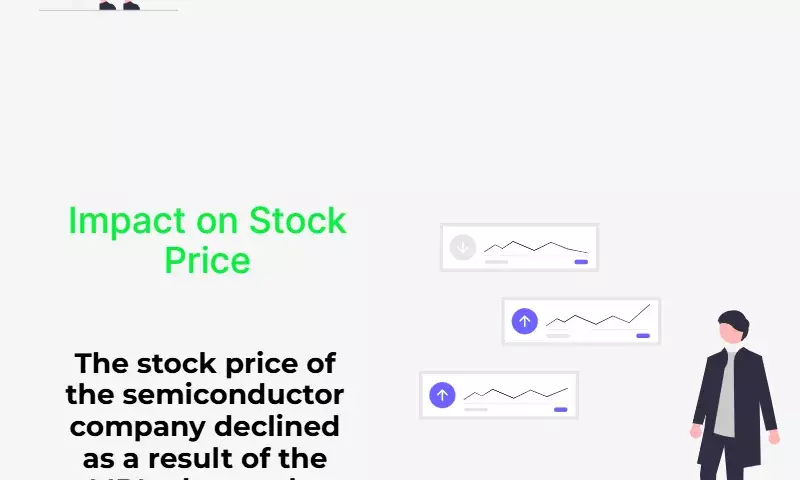Select the declining line chart in the top card
This screenshot has width=800, height=480.
point(536,247)
